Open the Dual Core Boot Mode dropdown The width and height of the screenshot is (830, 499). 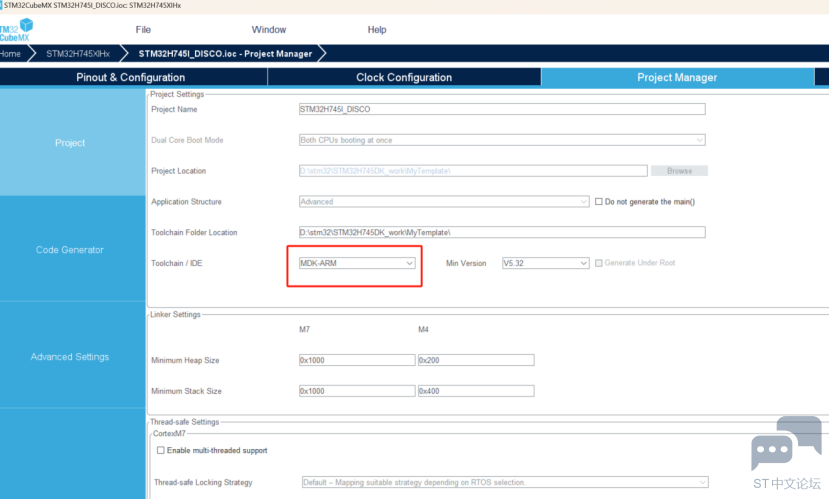pos(502,140)
